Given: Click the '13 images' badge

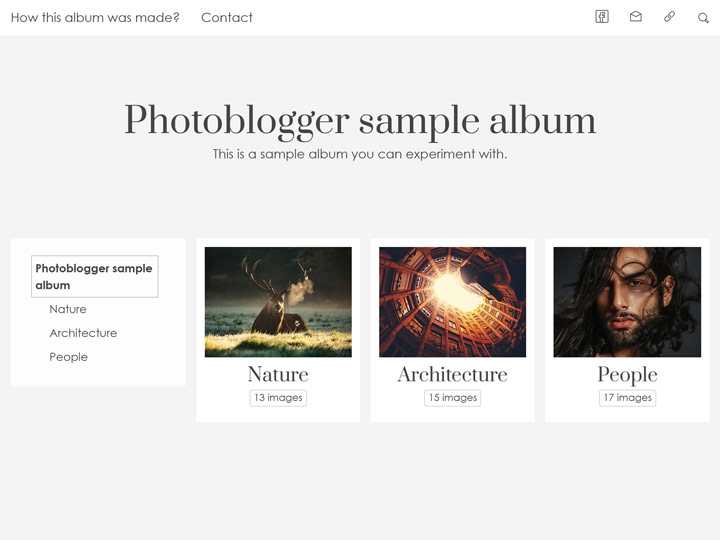Looking at the screenshot, I should pos(278,398).
